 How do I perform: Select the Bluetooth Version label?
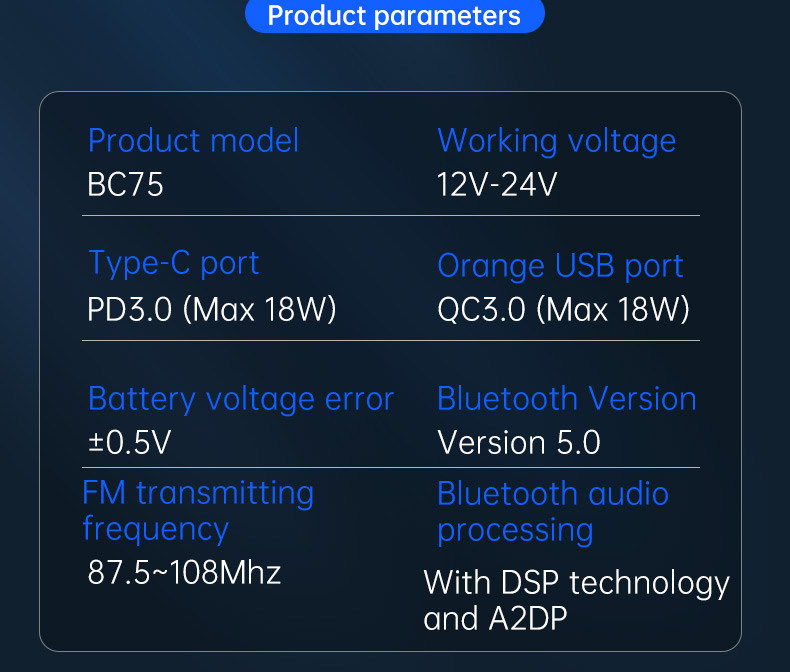[x=567, y=399]
